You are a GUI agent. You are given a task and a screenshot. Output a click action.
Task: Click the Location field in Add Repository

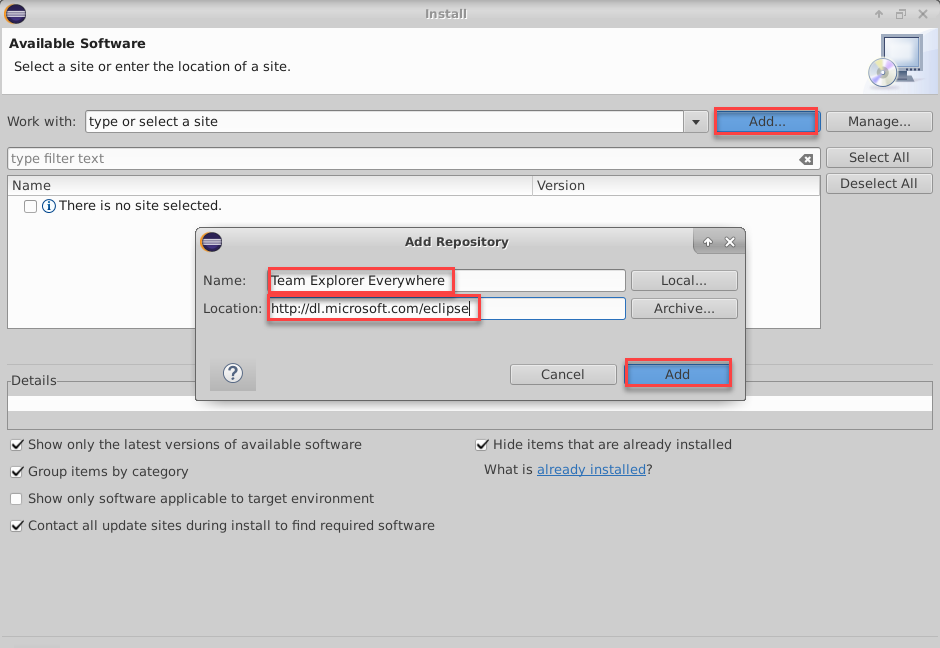(x=447, y=309)
